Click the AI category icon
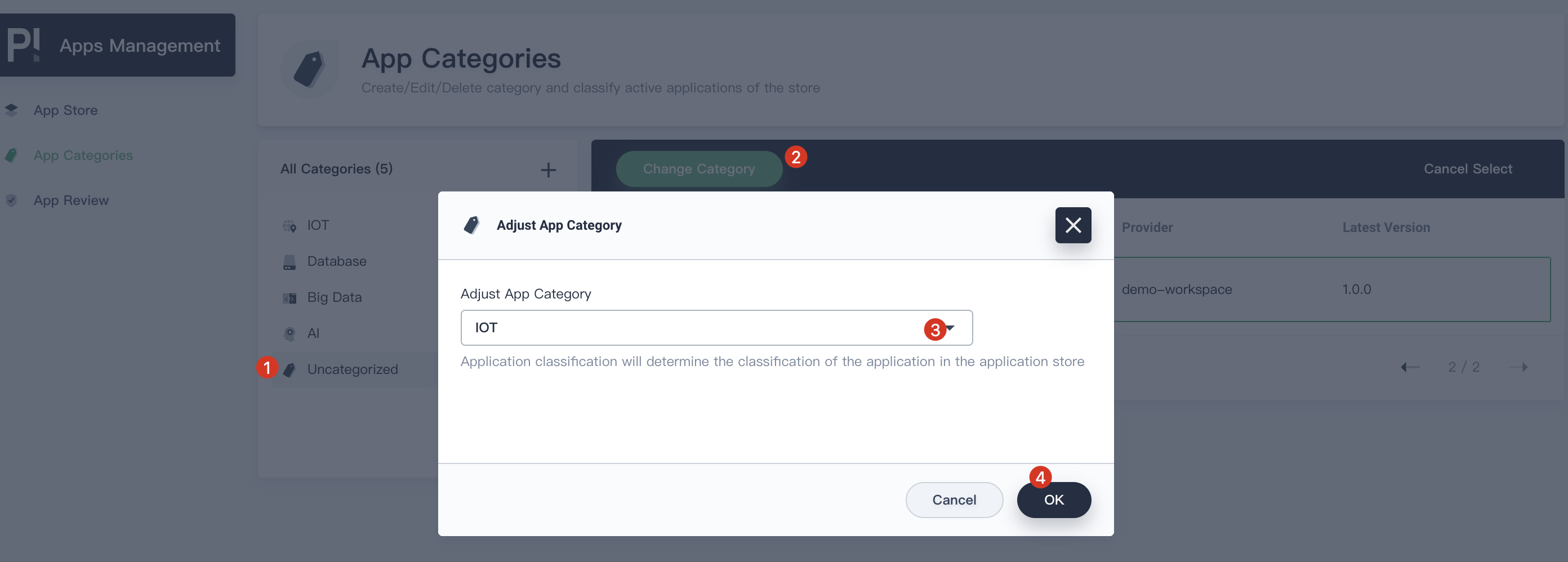The width and height of the screenshot is (1568, 562). [x=289, y=334]
